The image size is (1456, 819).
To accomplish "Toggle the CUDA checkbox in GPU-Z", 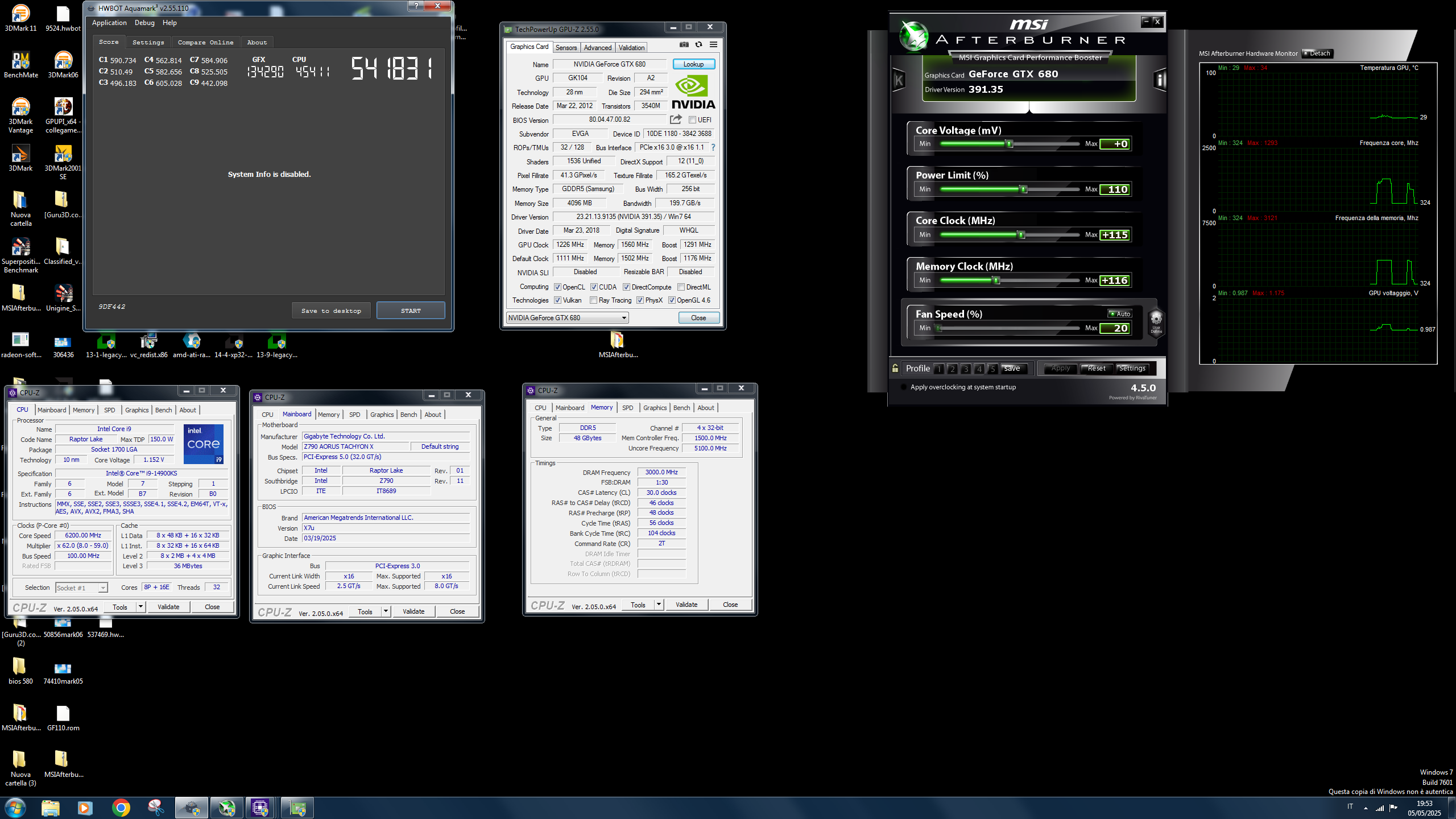I will 594,287.
